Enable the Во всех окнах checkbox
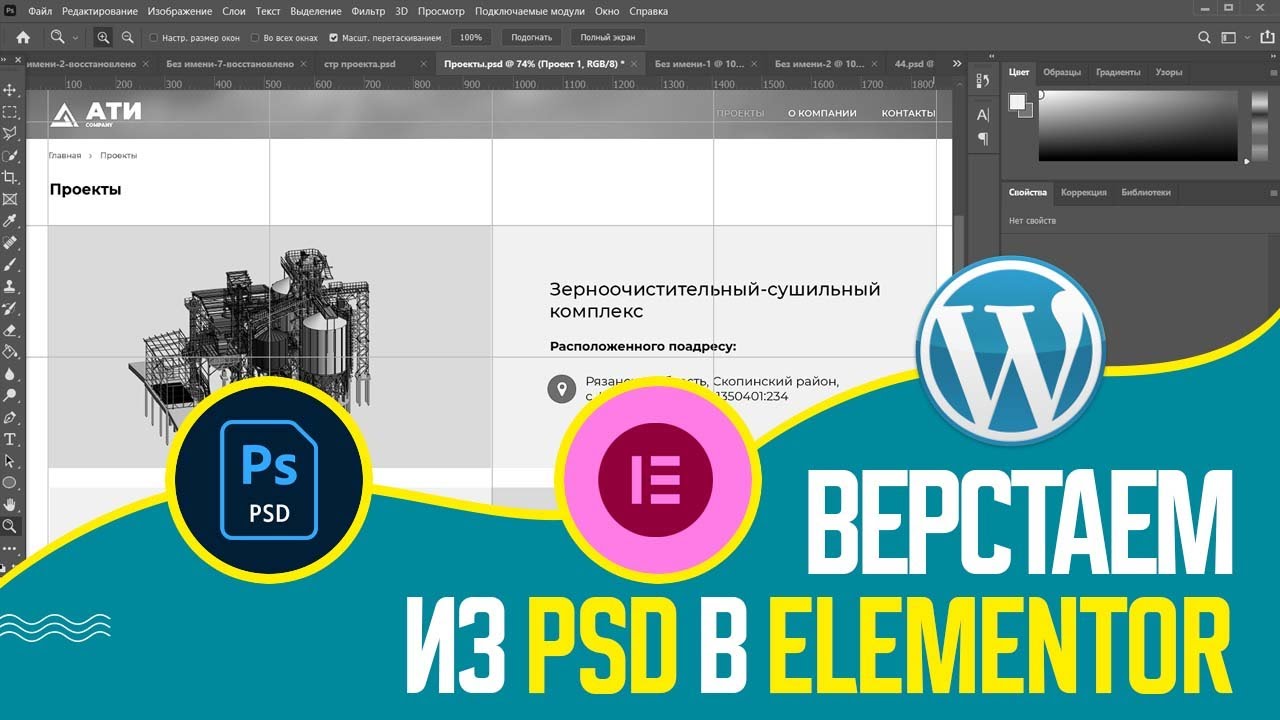 (x=254, y=38)
